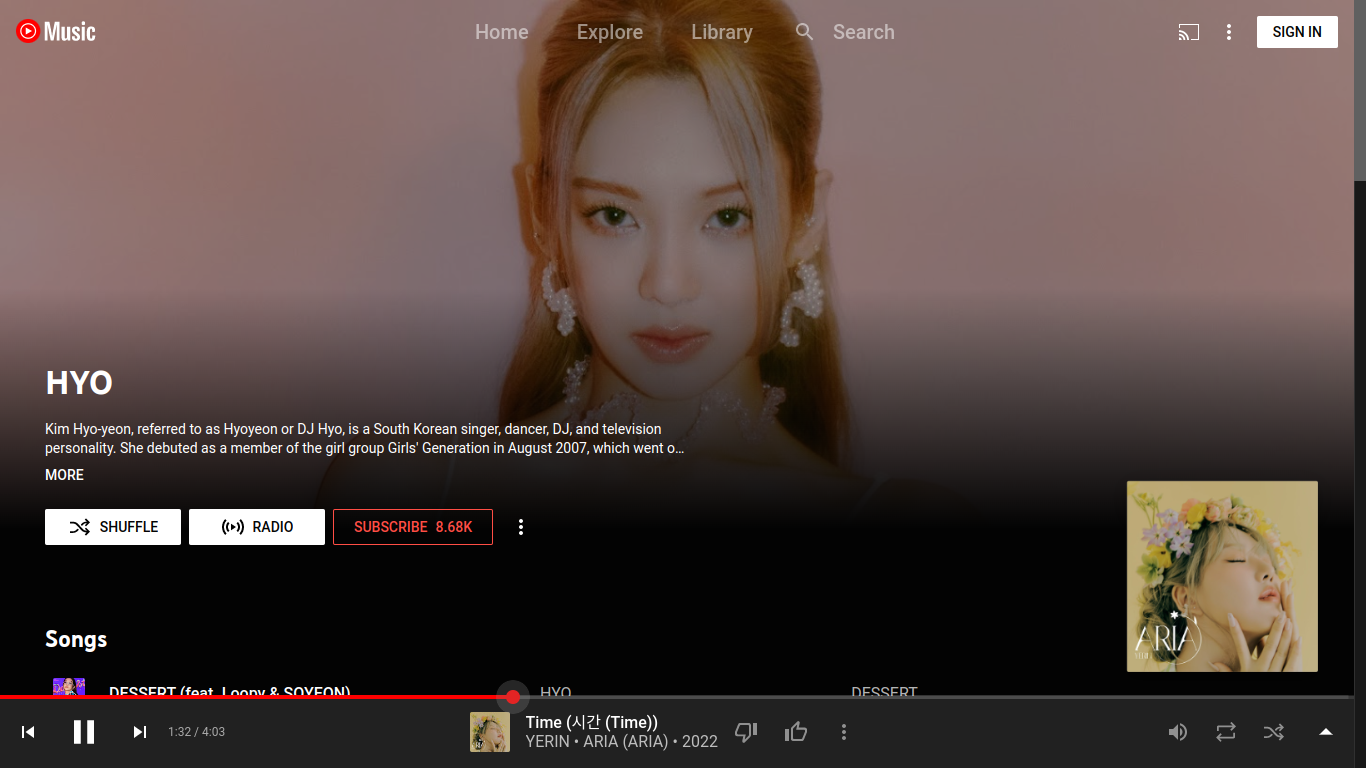Expand the player page with up arrow

pos(1326,732)
